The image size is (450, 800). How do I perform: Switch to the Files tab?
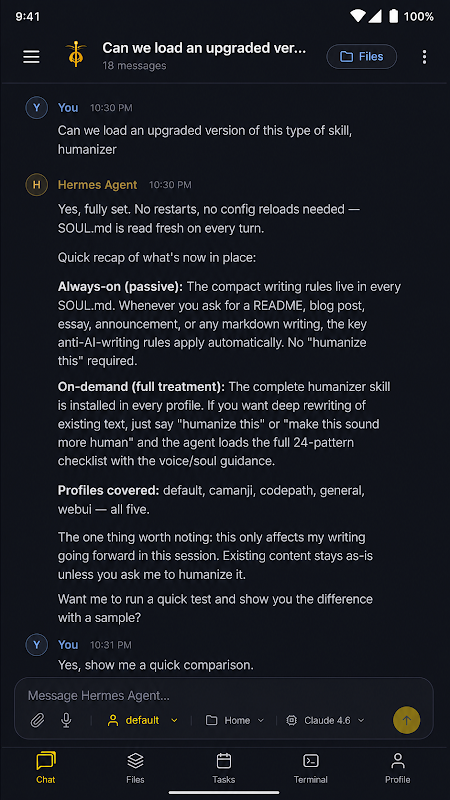coord(135,768)
